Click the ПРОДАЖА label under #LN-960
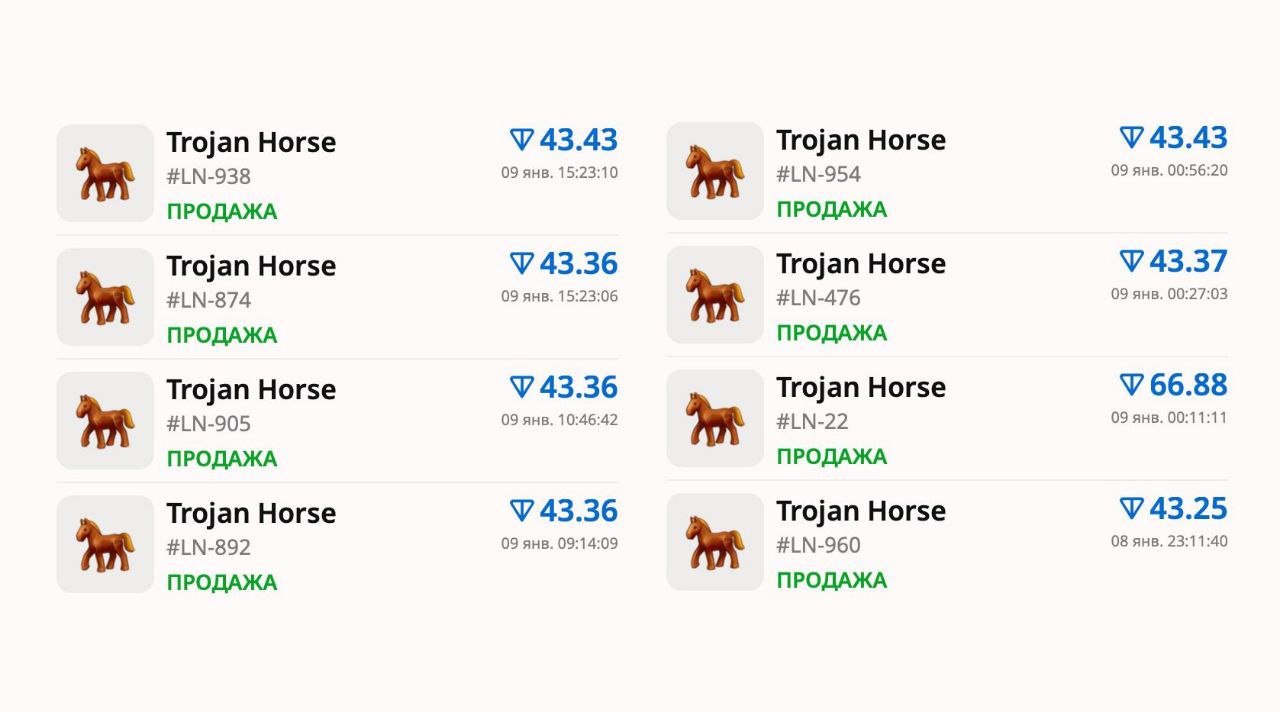The width and height of the screenshot is (1280, 712). (832, 580)
